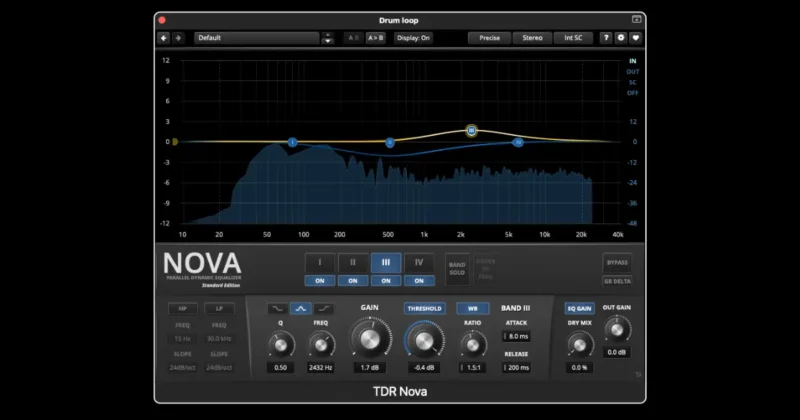This screenshot has width=800, height=420.
Task: Toggle the THRESHOLD button for band III
Action: [424, 308]
